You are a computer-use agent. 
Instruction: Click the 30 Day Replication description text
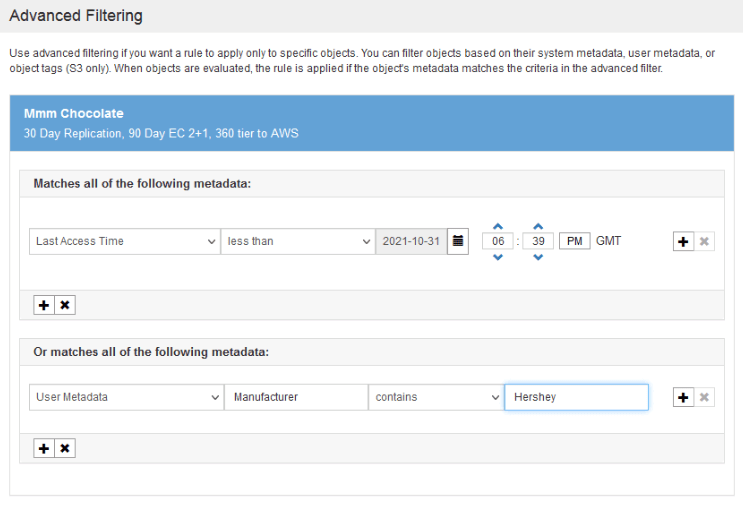pyautogui.click(x=161, y=134)
